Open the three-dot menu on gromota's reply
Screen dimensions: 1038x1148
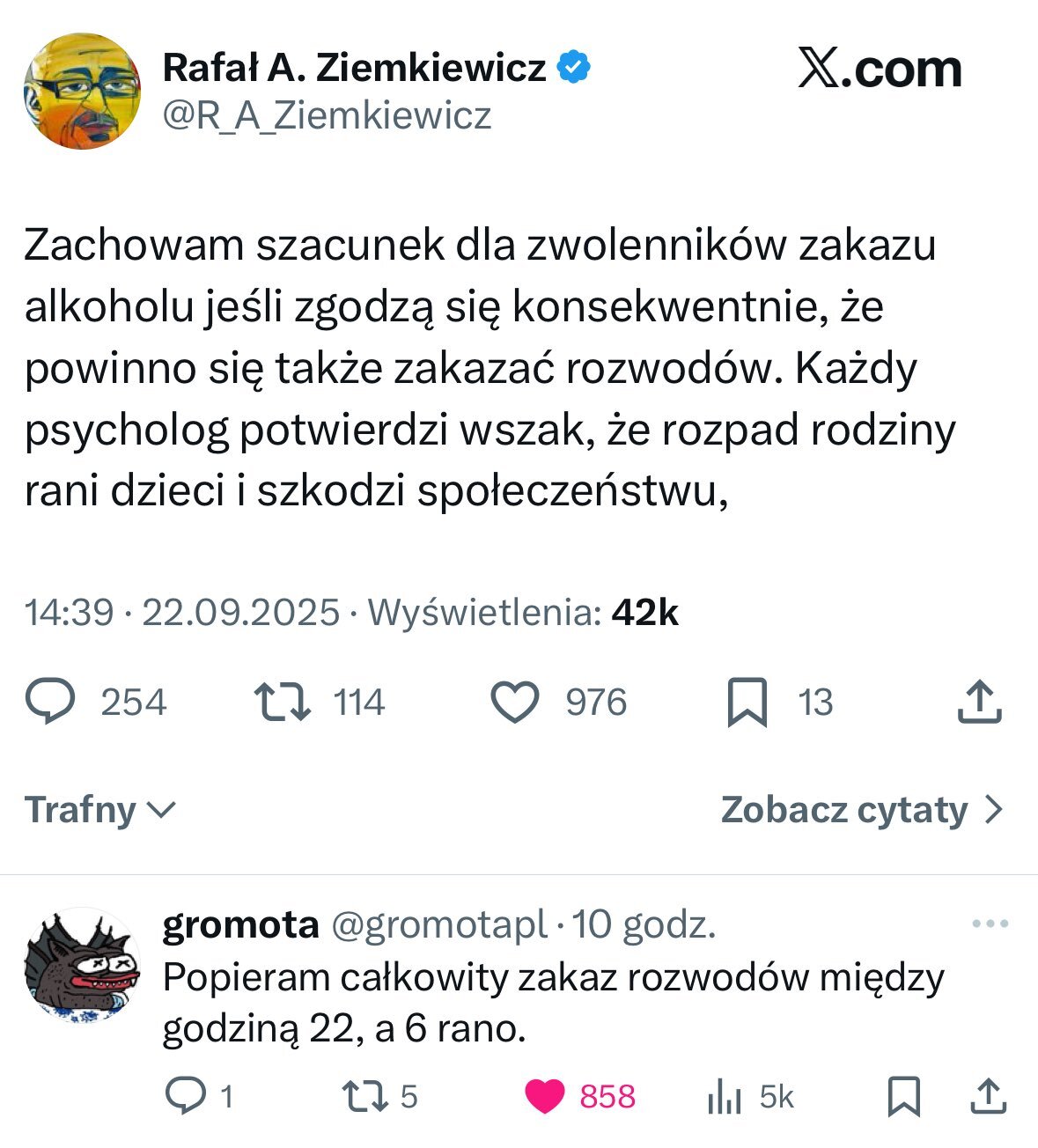tap(990, 924)
